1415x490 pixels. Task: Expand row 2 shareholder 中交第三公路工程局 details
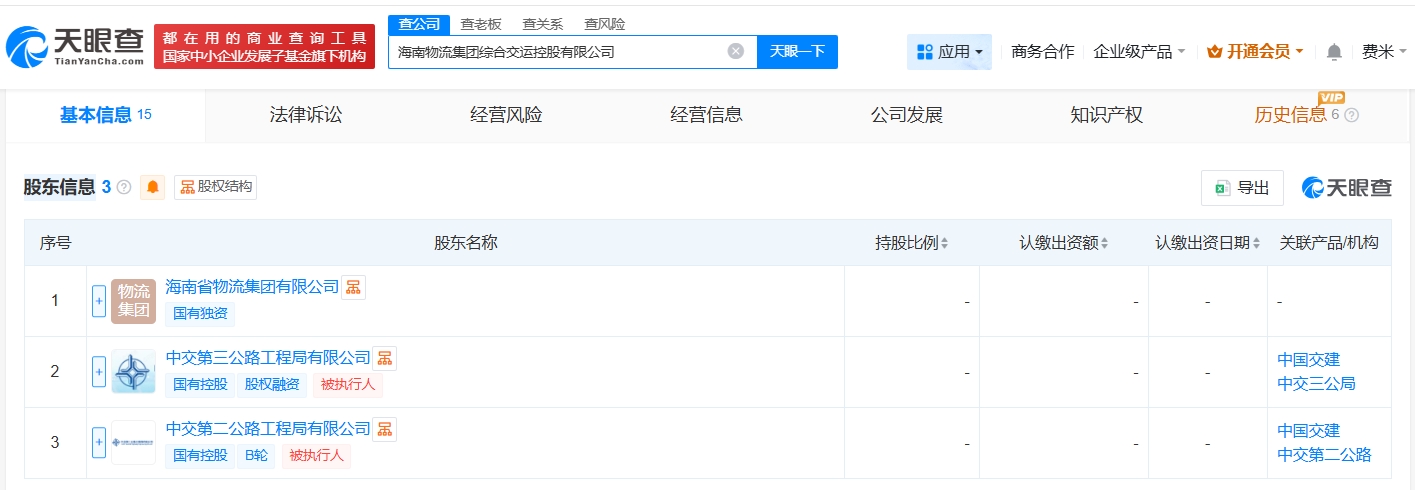[x=99, y=372]
